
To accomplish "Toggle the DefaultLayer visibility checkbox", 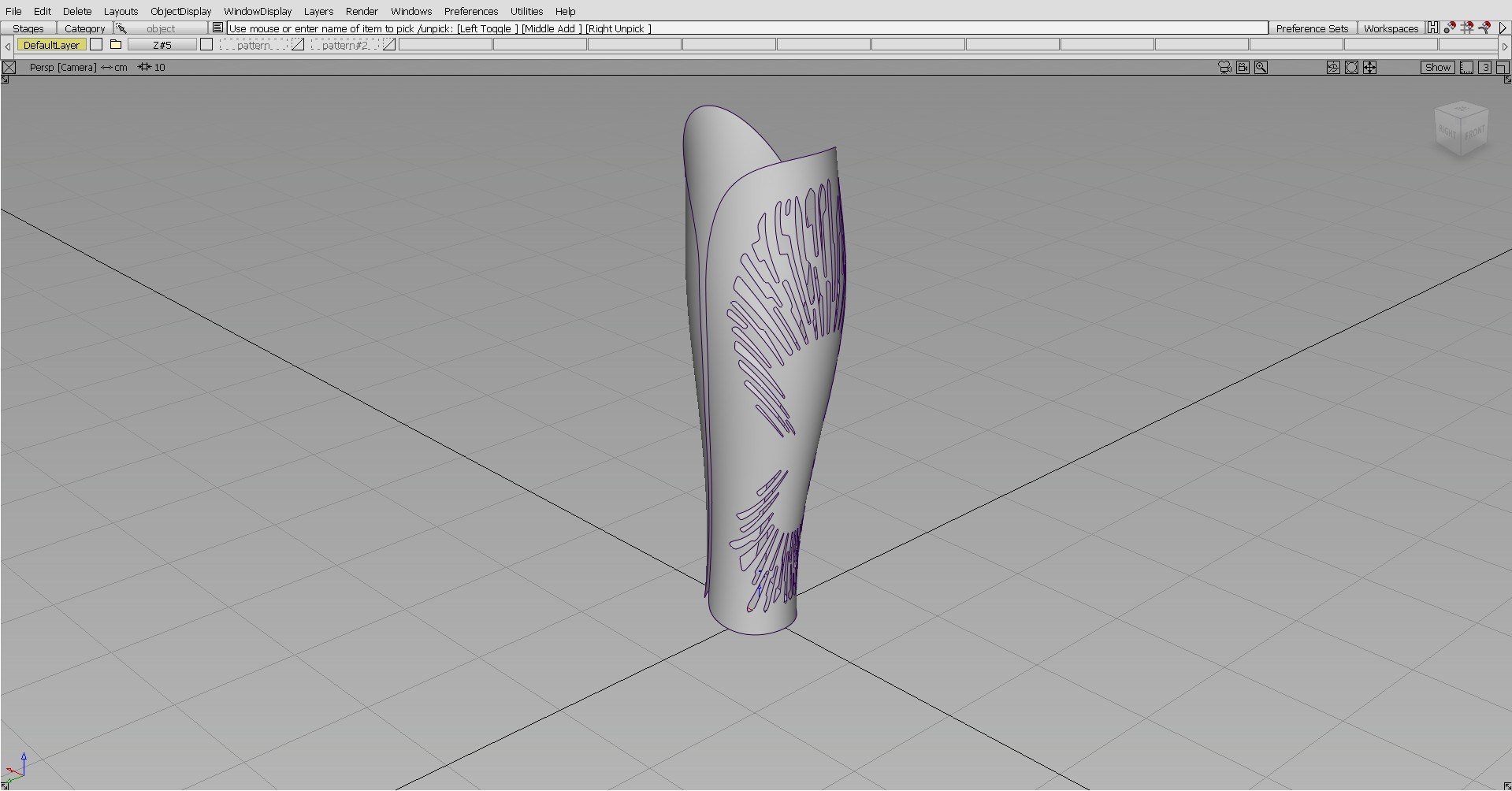I will (96, 45).
